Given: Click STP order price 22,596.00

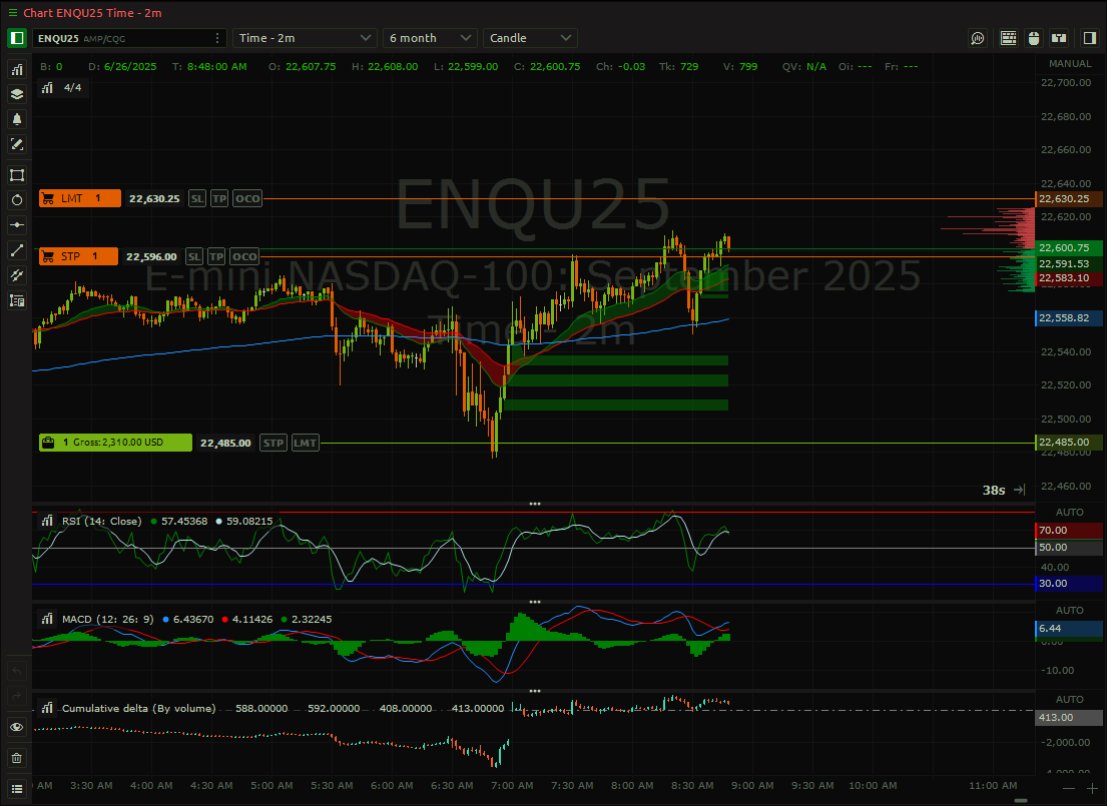Looking at the screenshot, I should (x=151, y=257).
